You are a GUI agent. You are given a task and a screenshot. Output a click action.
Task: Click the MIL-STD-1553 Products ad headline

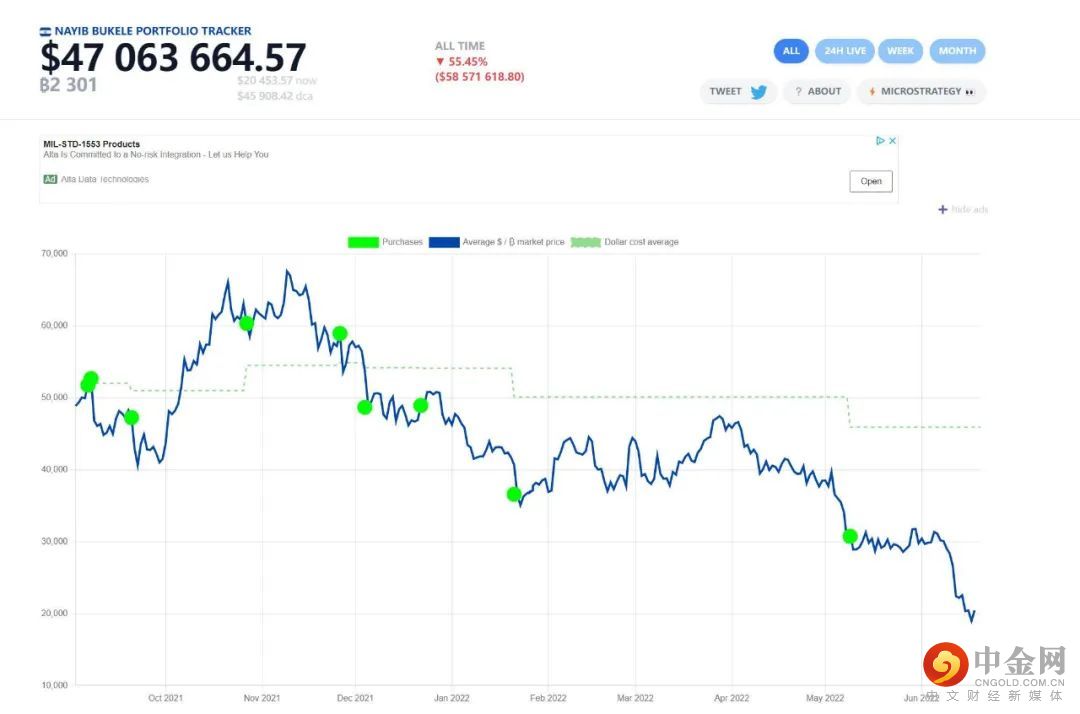point(92,144)
